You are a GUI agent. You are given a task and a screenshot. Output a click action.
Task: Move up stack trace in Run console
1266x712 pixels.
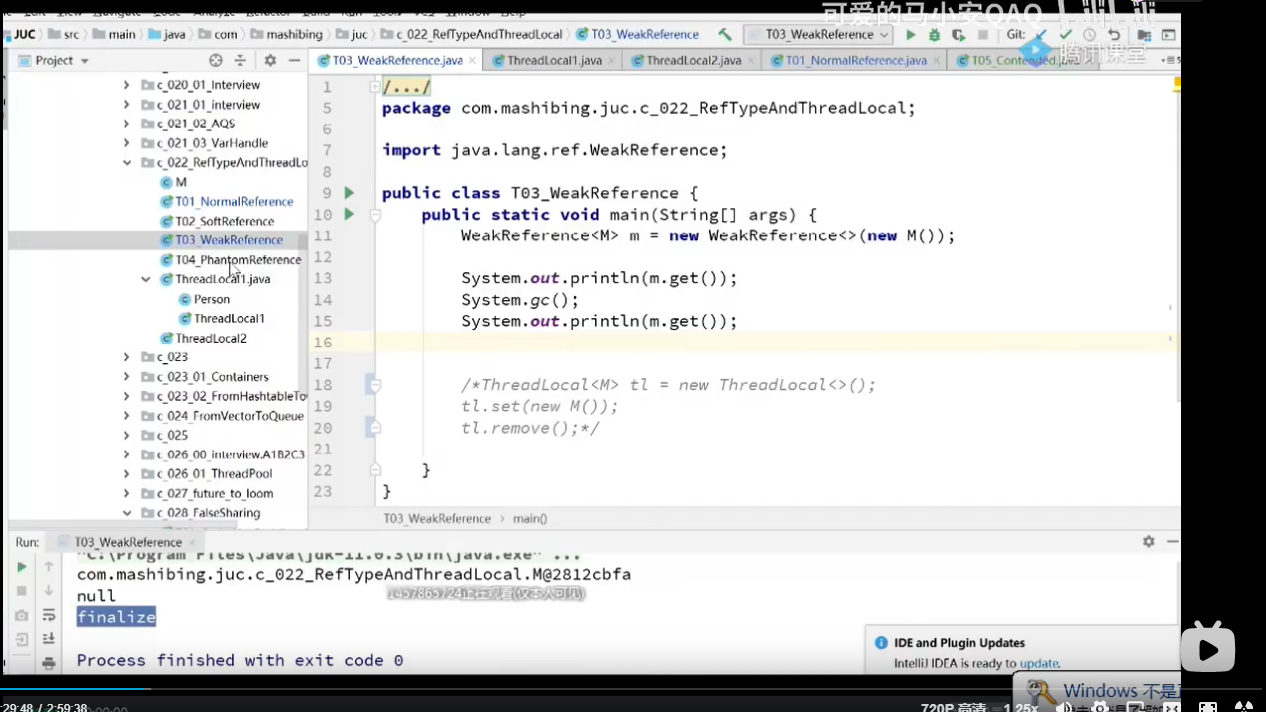48,567
